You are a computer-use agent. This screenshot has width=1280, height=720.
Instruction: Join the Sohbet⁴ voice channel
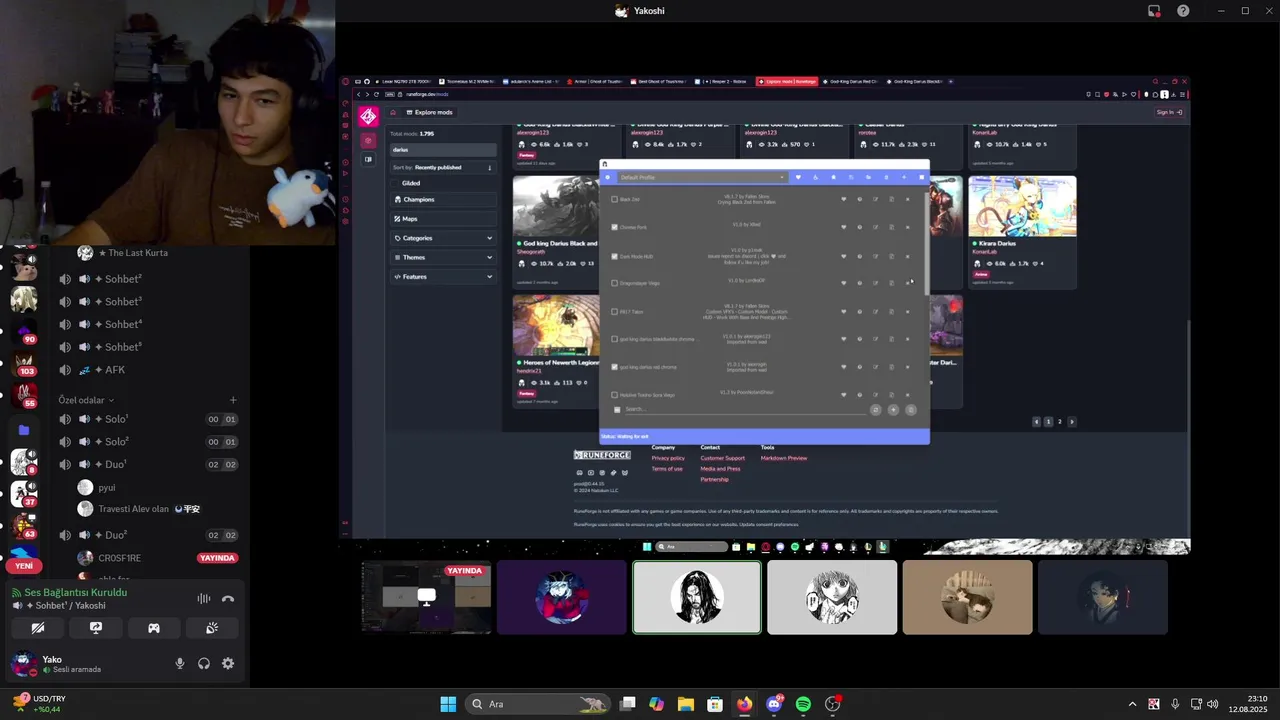tap(148, 324)
